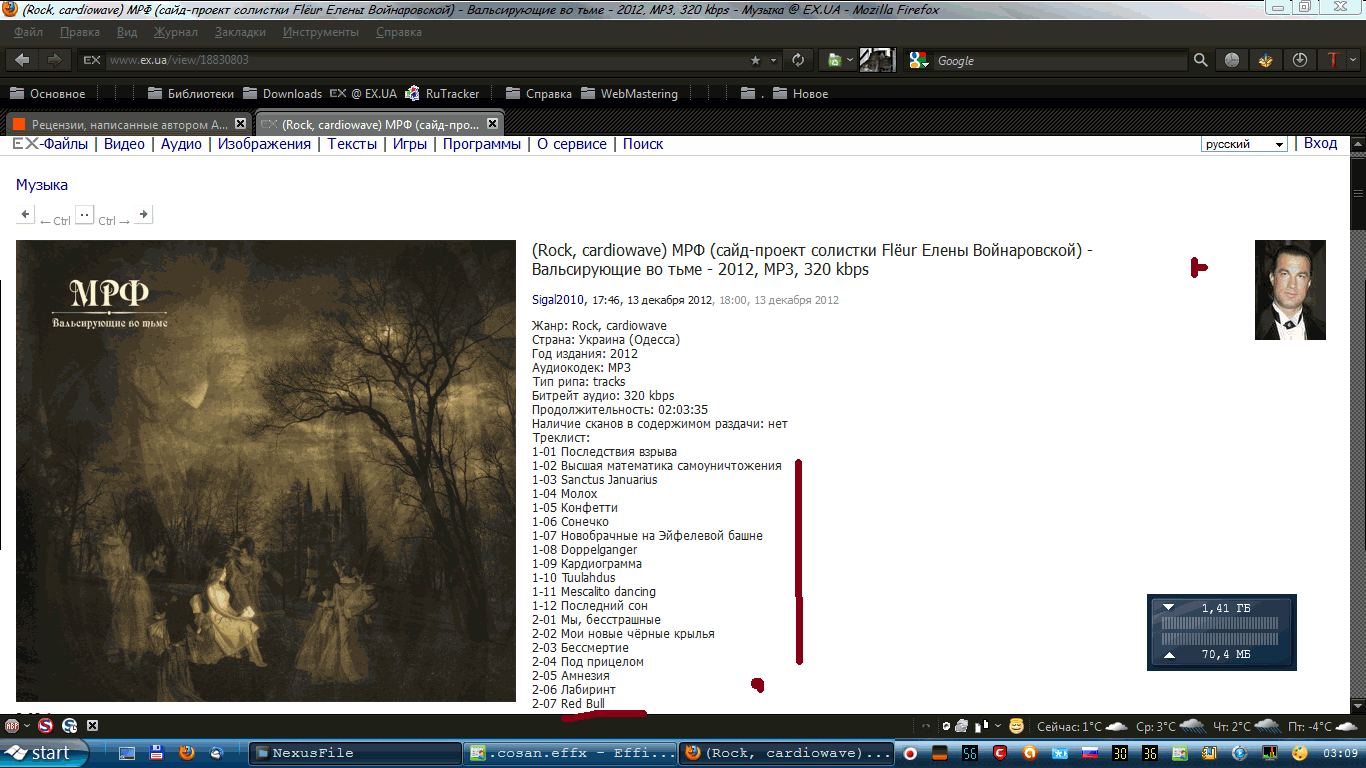Click the blue S with clock add-on icon
The image size is (1366, 768).
click(70, 725)
